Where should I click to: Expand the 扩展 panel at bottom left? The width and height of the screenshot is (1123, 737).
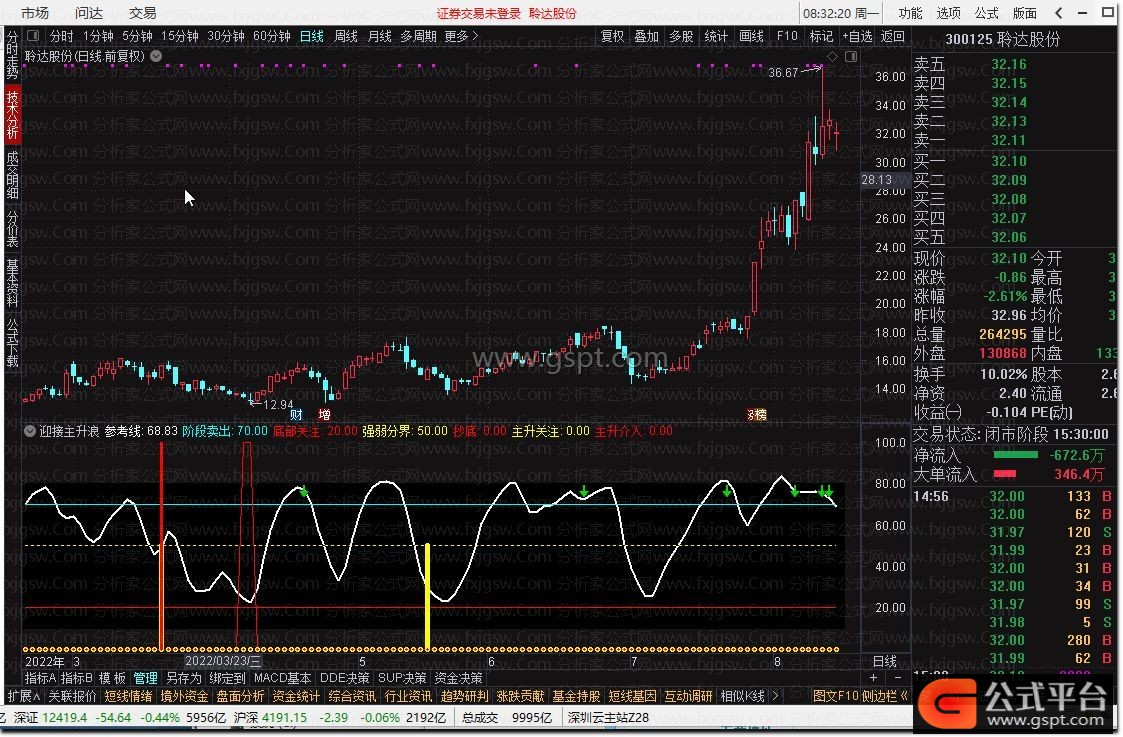pyautogui.click(x=24, y=695)
